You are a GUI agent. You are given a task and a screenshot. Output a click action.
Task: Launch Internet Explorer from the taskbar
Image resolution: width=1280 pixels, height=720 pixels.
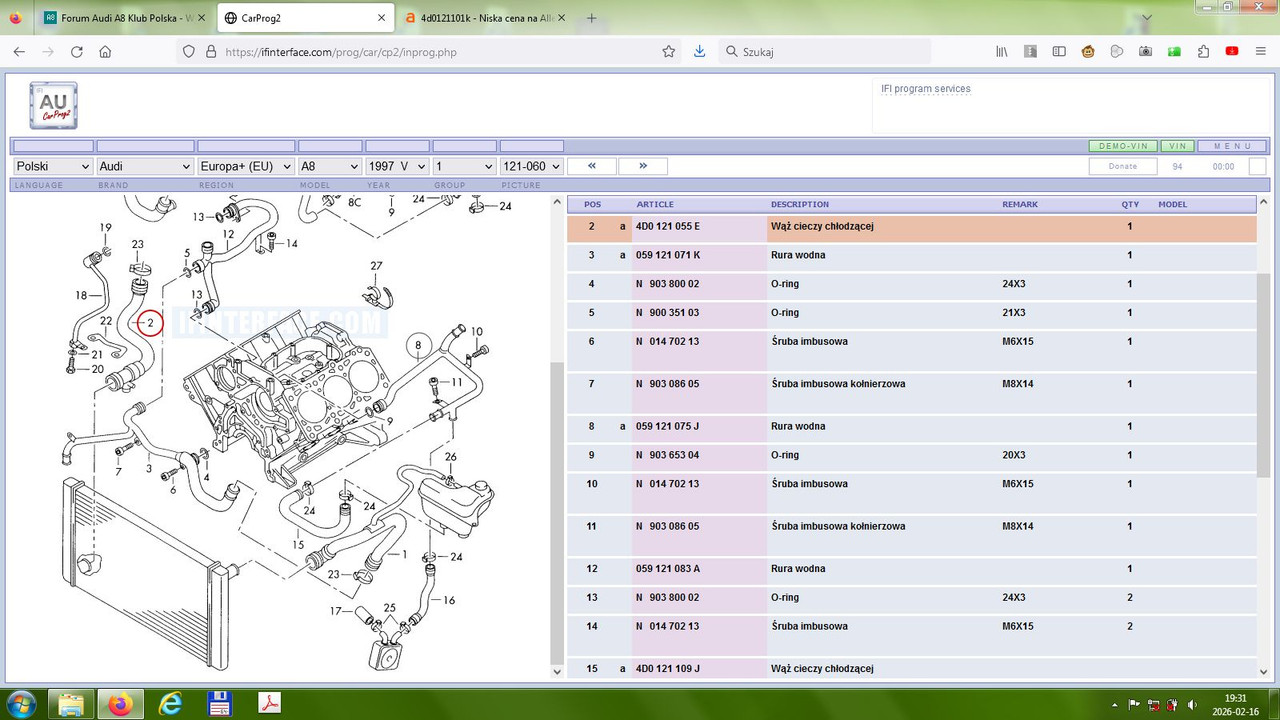(x=171, y=704)
